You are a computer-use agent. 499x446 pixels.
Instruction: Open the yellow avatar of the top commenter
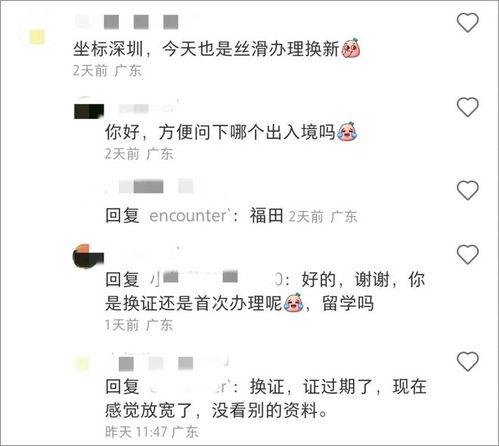coord(37,37)
